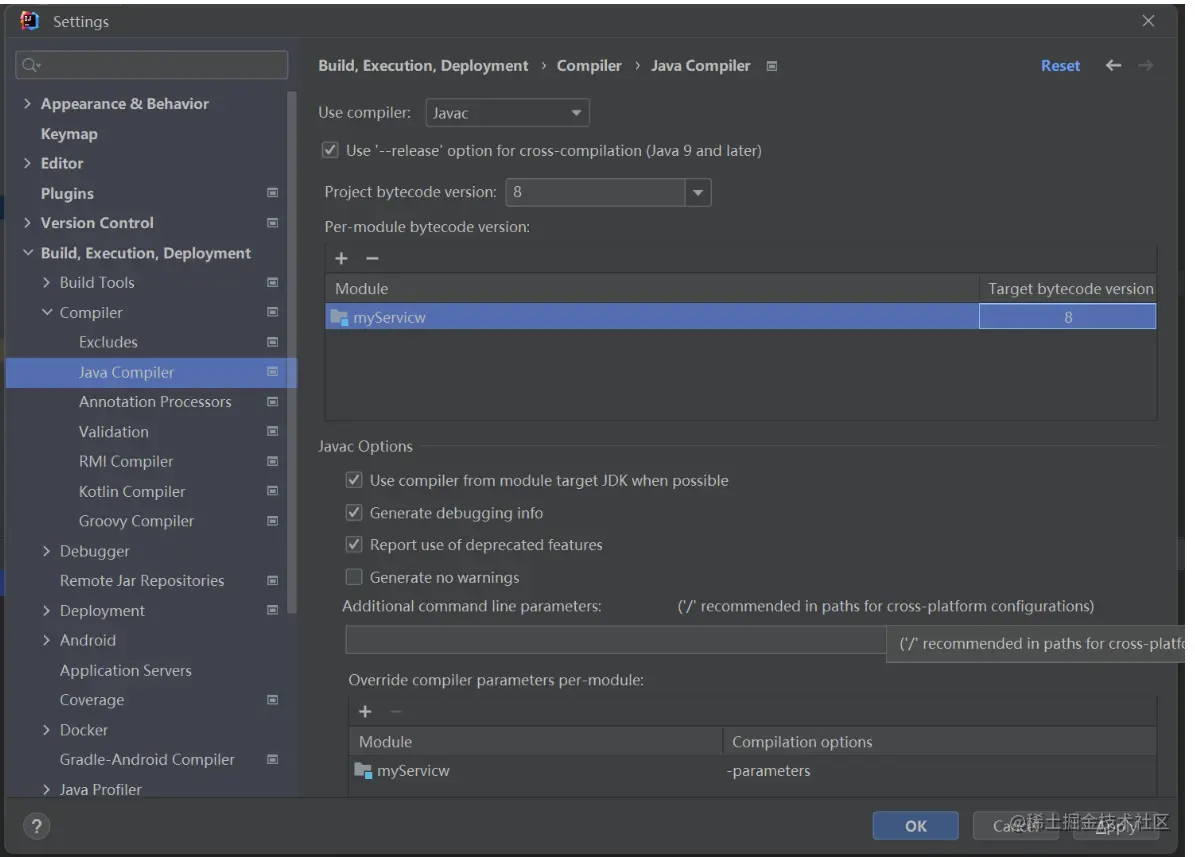Click Compiler in the breadcrumb
Screen dimensions: 1195x857
[589, 66]
